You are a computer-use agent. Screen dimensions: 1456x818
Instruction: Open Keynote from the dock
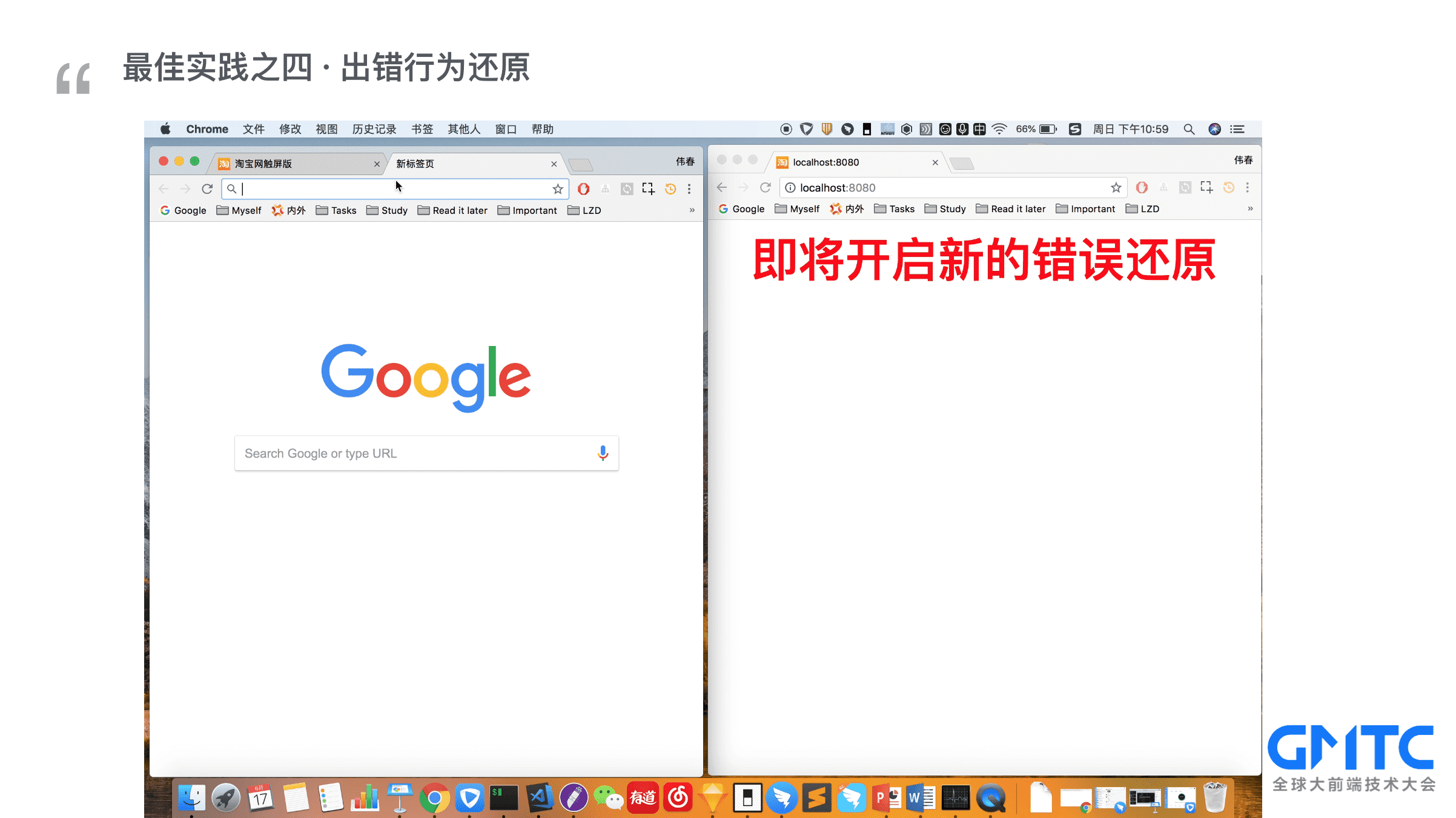click(400, 798)
